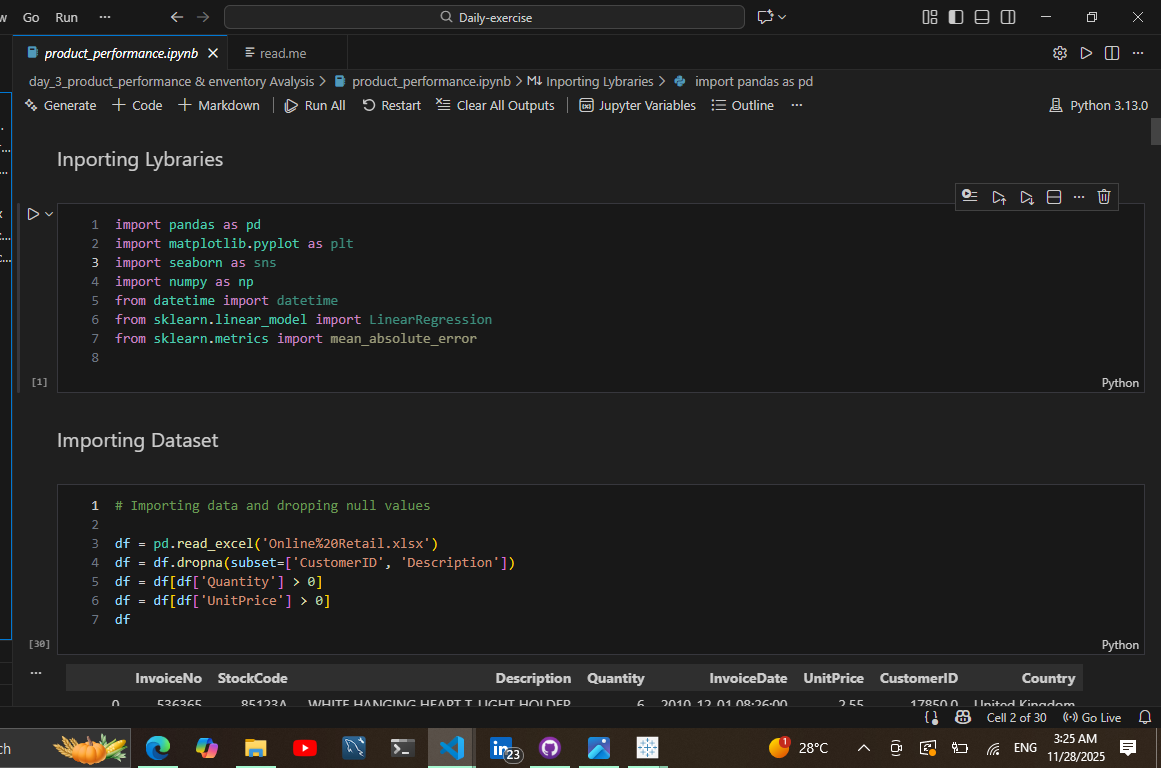Click the Daily-exercise search bar
This screenshot has width=1161, height=768.
point(485,17)
